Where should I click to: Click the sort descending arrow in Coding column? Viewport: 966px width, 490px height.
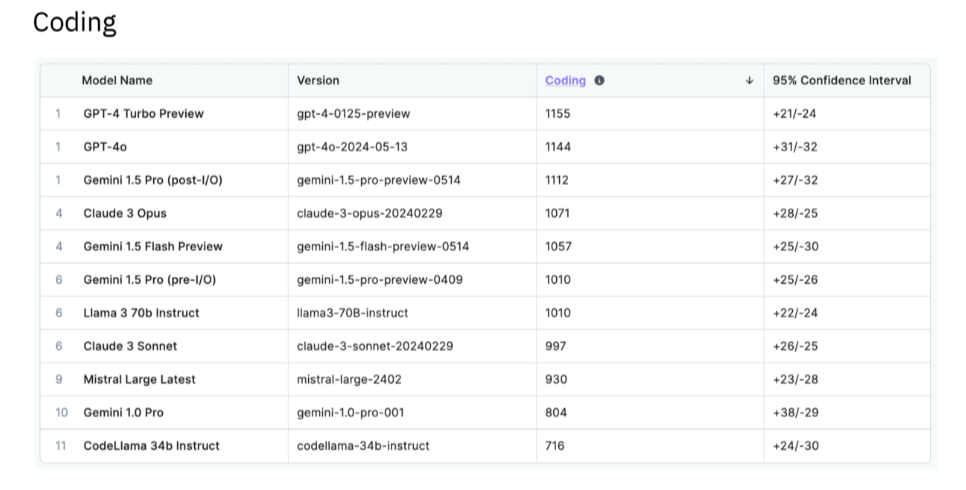point(749,81)
